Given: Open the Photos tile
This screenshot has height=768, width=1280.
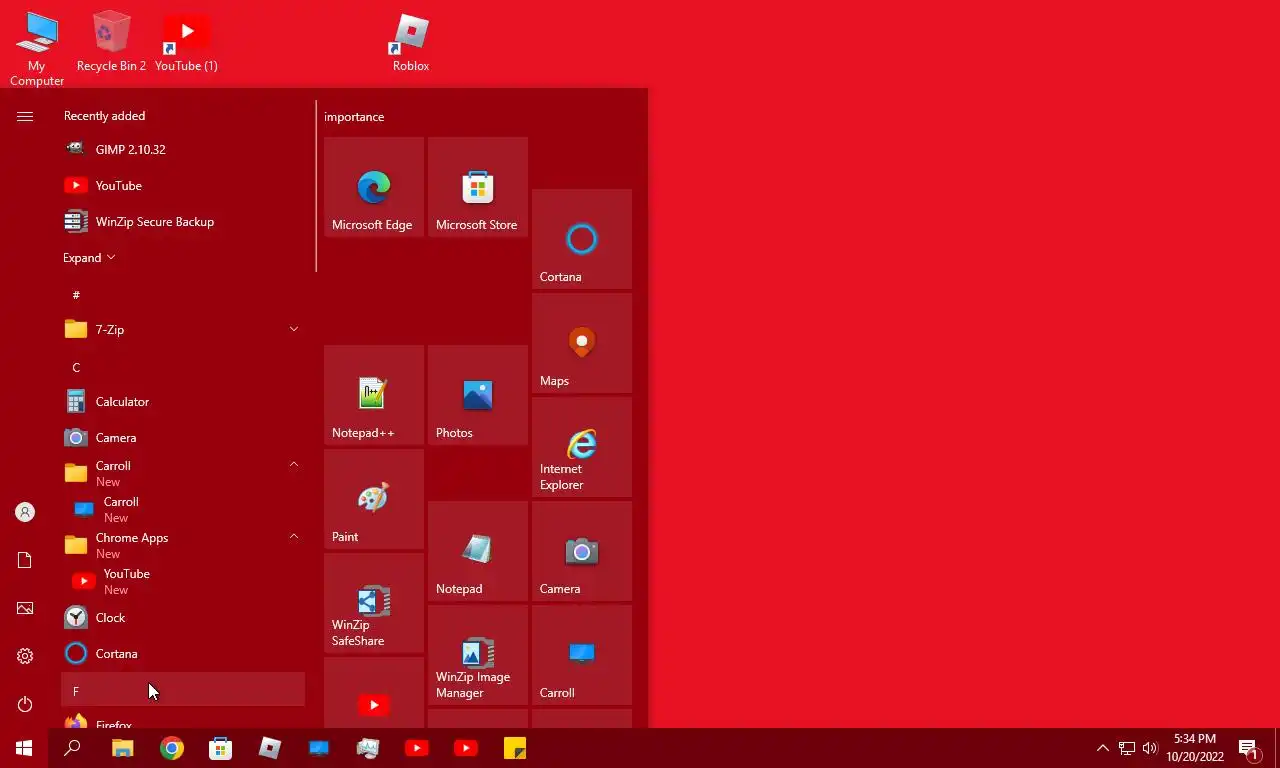Looking at the screenshot, I should coord(478,395).
